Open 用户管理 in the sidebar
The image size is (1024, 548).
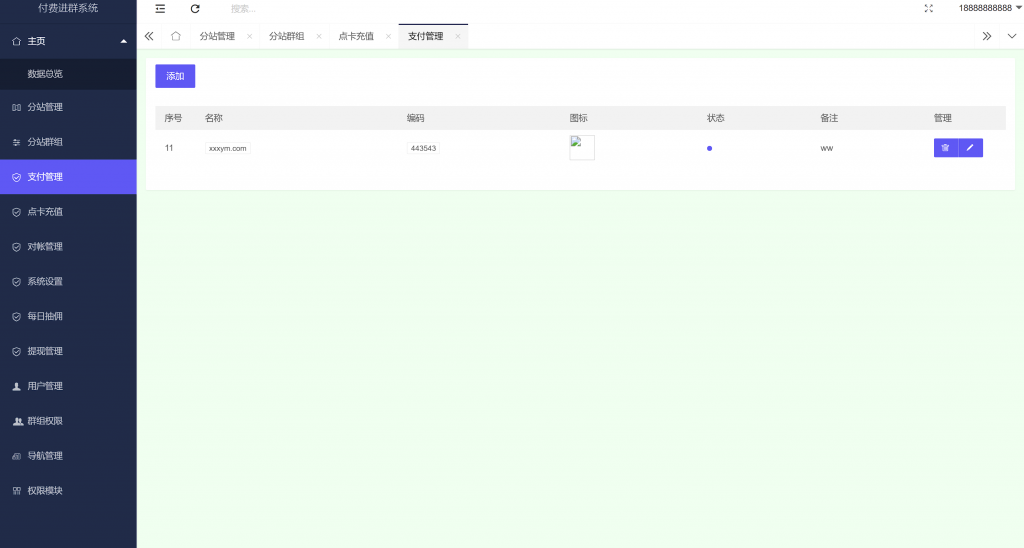tap(68, 386)
